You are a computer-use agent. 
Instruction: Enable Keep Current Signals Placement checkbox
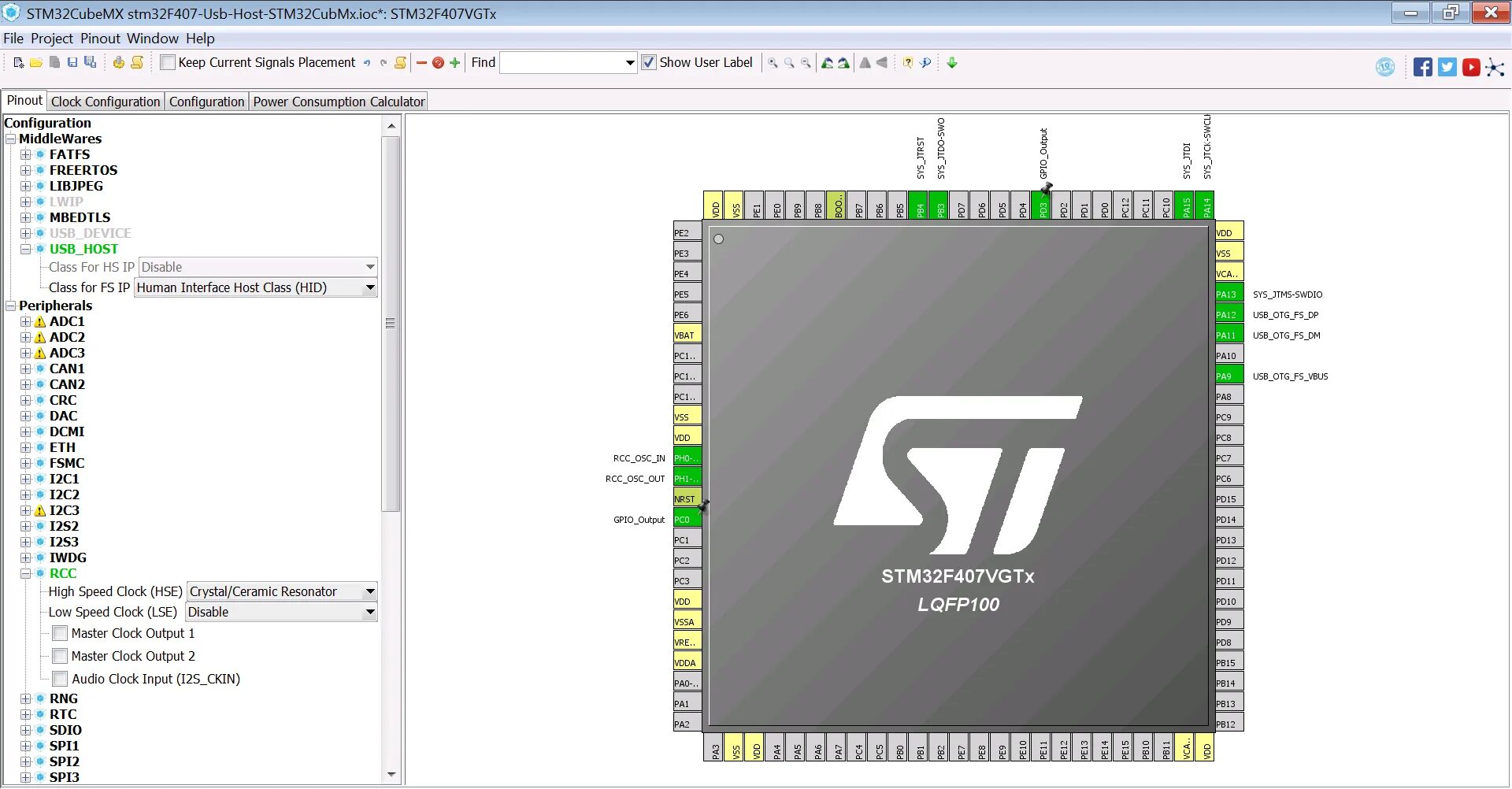coord(167,62)
